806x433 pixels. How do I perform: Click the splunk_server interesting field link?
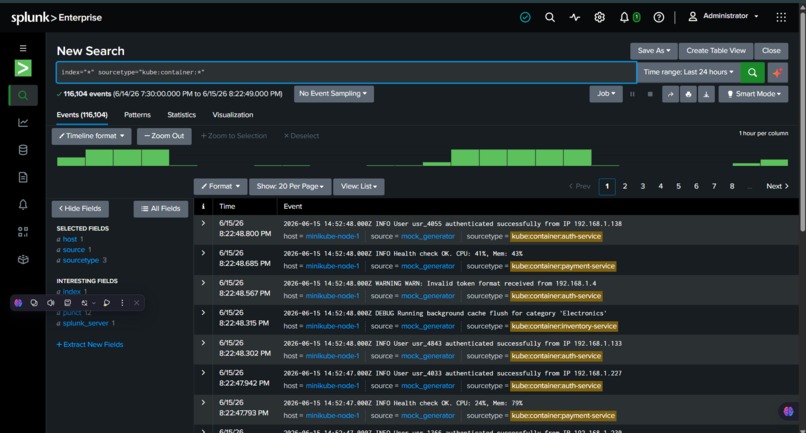click(85, 323)
